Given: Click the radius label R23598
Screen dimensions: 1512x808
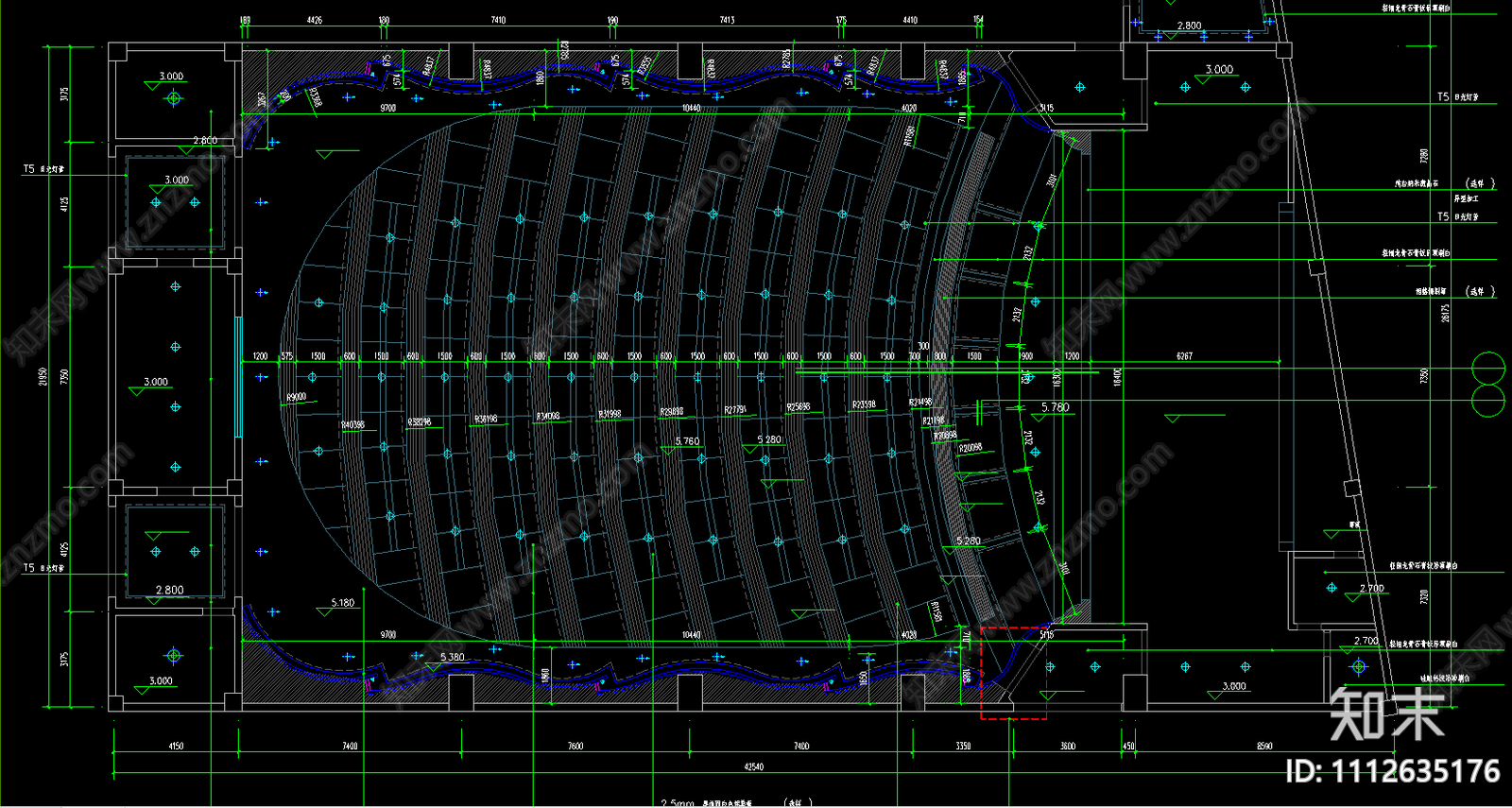Looking at the screenshot, I should [864, 404].
